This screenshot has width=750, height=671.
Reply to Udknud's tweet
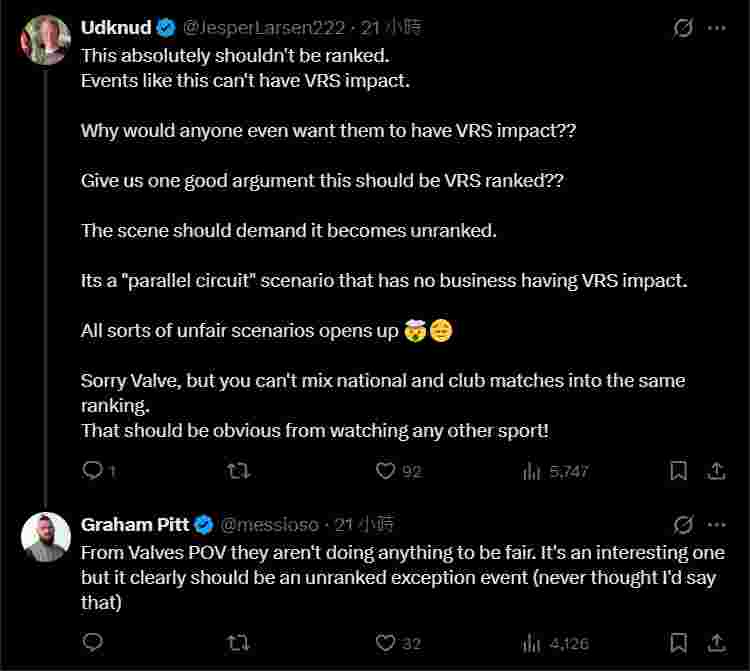point(93,470)
